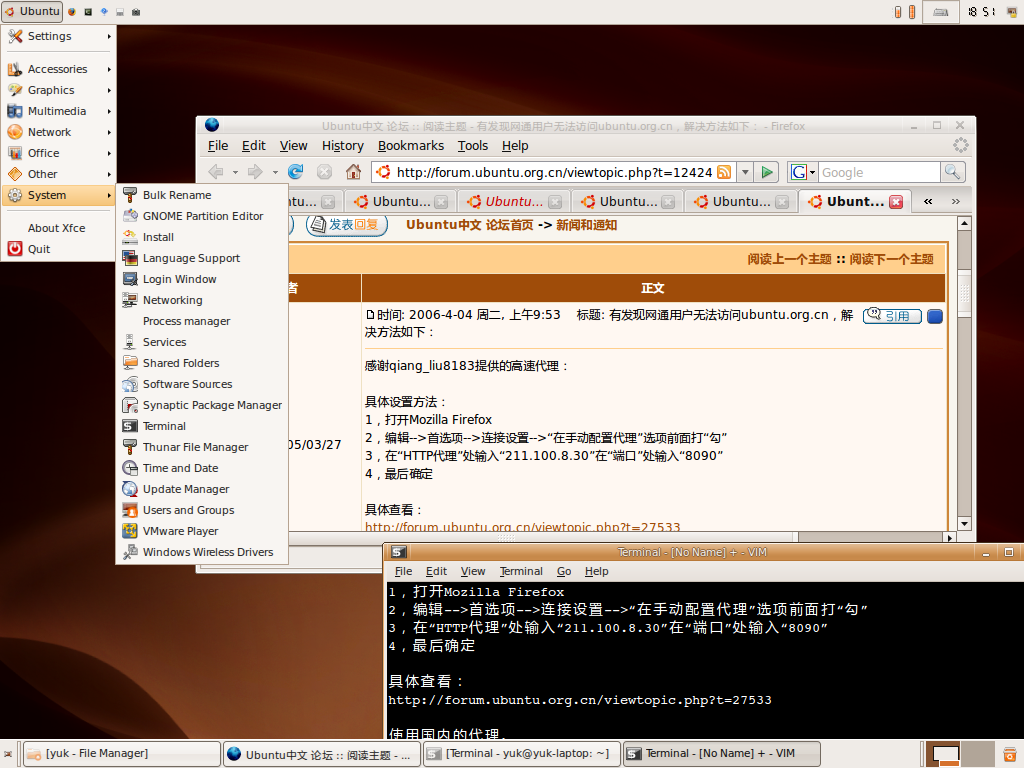Image resolution: width=1024 pixels, height=768 pixels.
Task: Launch GNOME Partition Editor
Action: click(x=202, y=216)
